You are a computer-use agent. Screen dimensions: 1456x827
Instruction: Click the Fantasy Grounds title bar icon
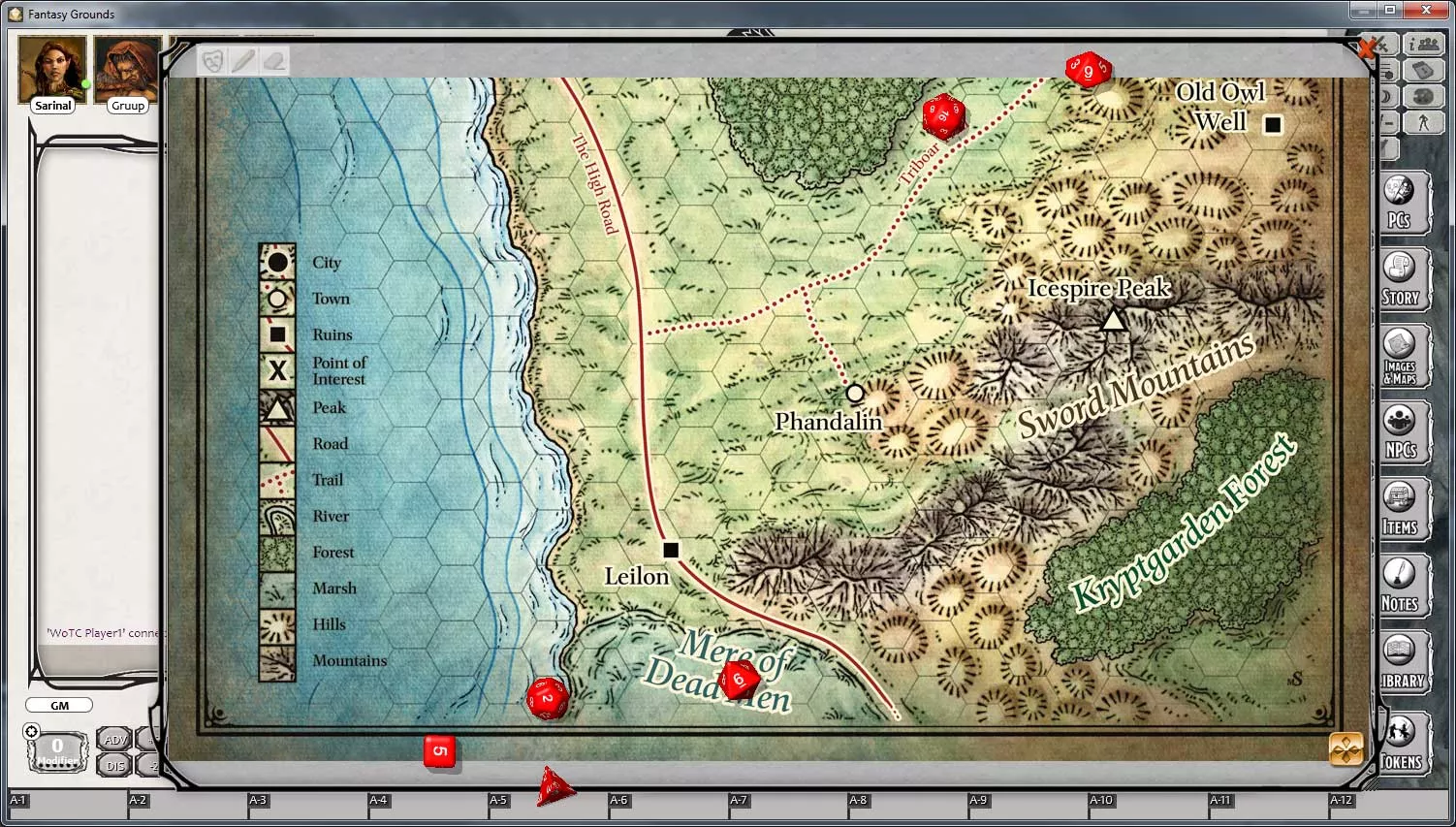[x=16, y=14]
